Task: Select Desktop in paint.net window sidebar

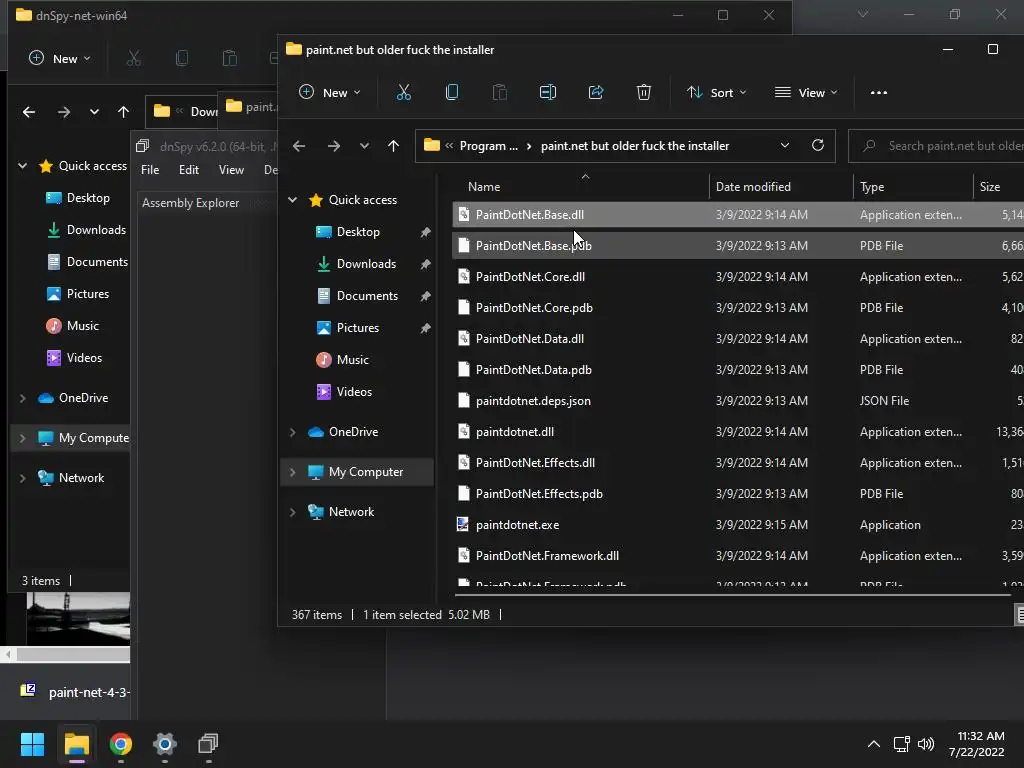Action: click(x=358, y=232)
